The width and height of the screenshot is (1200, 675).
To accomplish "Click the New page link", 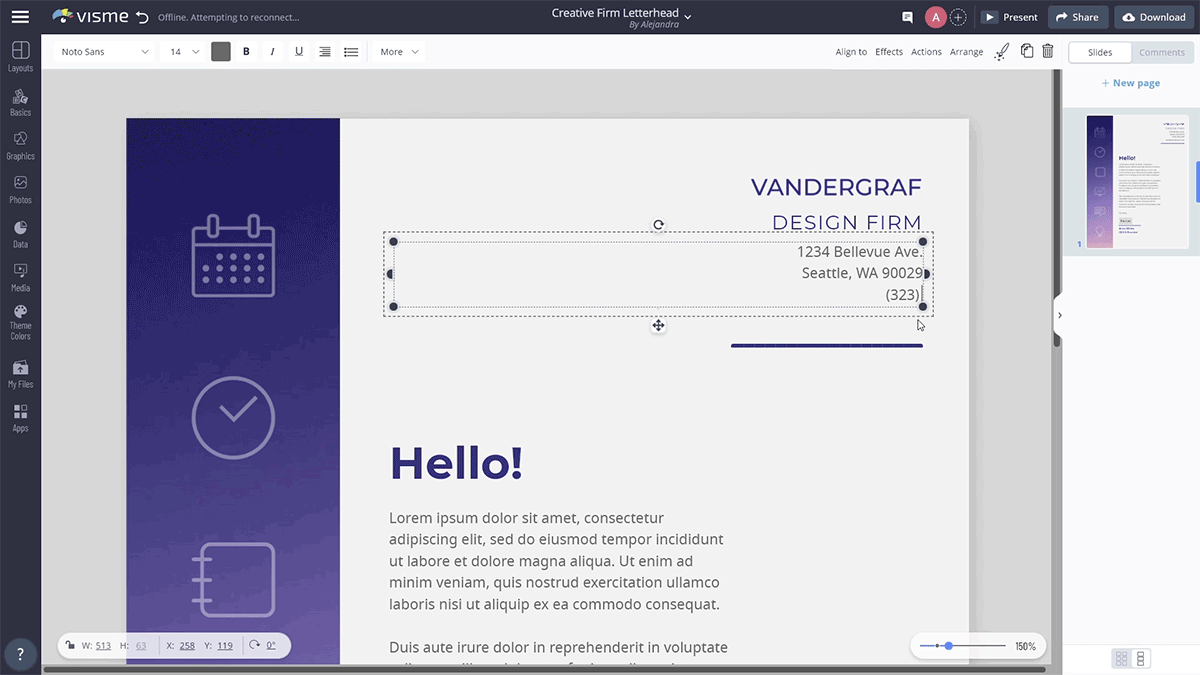I will coord(1130,83).
